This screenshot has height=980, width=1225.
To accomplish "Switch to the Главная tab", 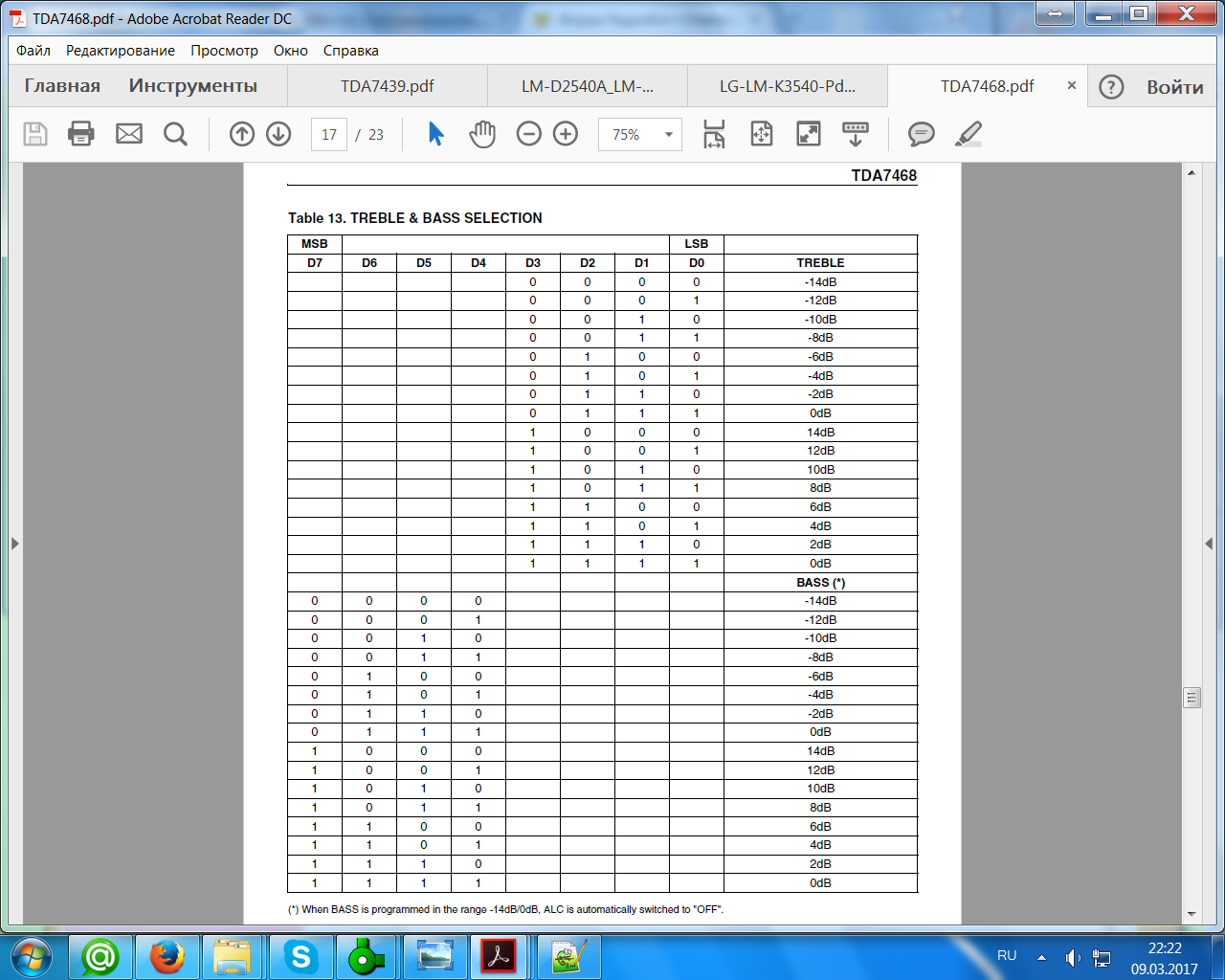I will [x=62, y=86].
